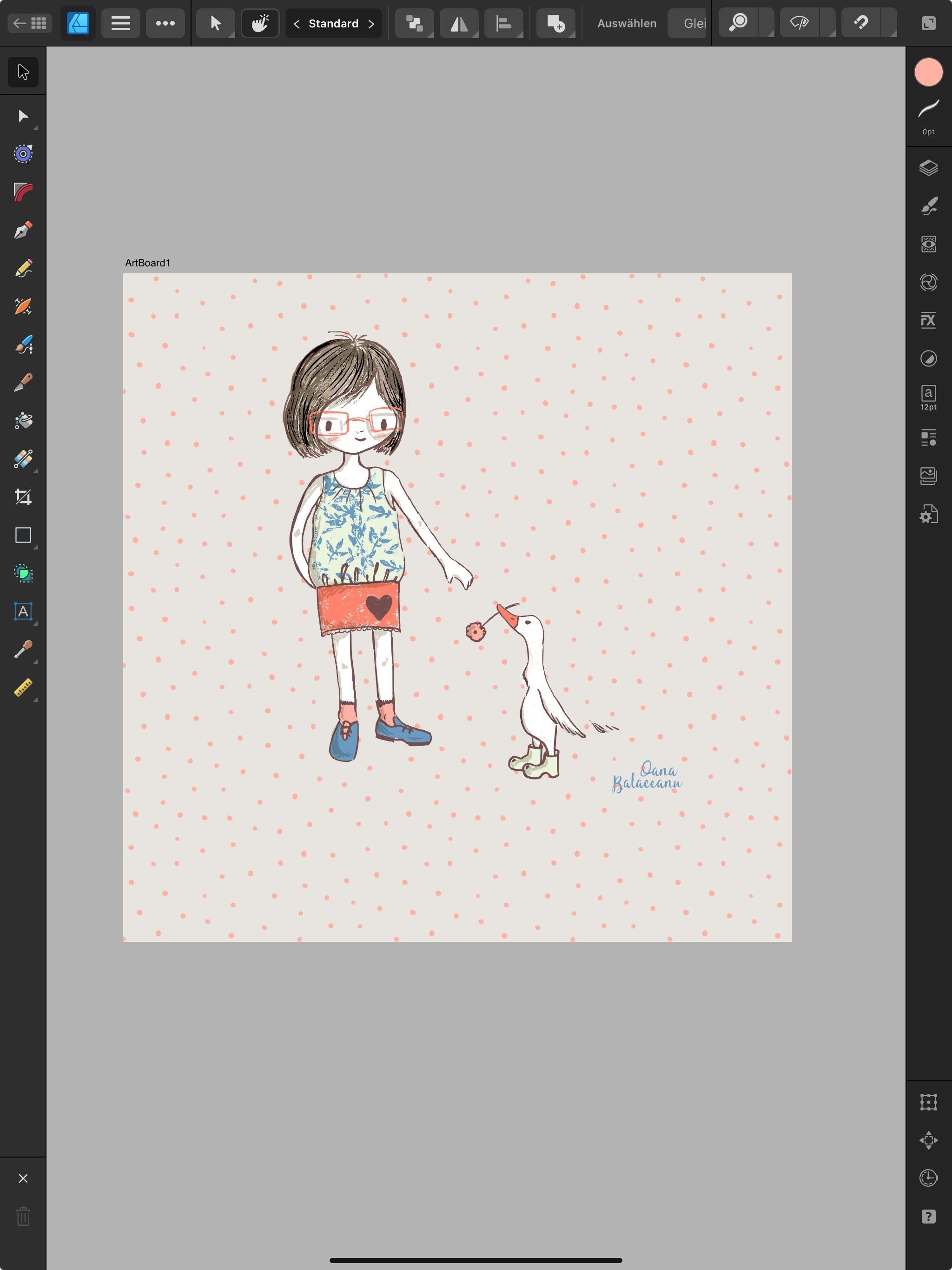The height and width of the screenshot is (1270, 952).
Task: Open the insert/add shape dropdown
Action: pyautogui.click(x=556, y=24)
